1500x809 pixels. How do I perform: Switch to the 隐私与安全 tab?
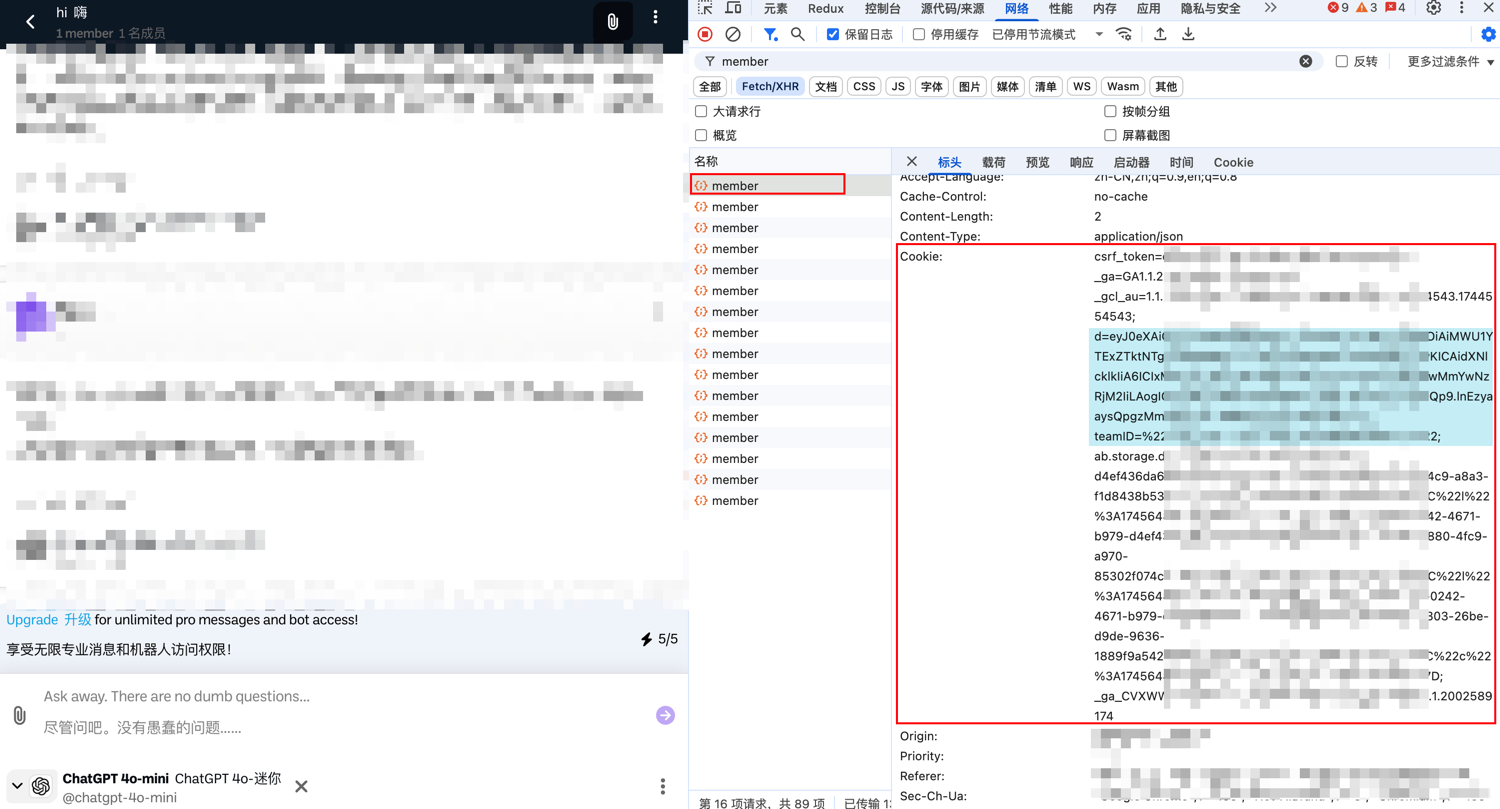click(x=1210, y=8)
